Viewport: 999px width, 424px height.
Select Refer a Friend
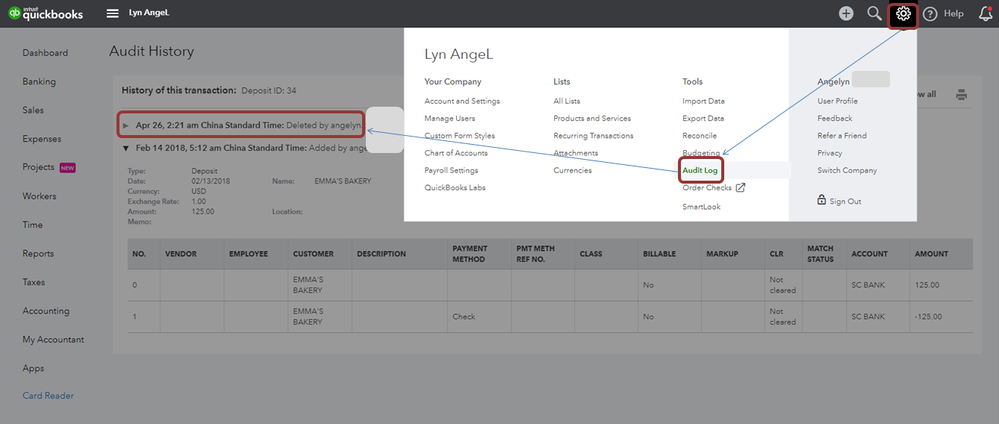pos(842,136)
